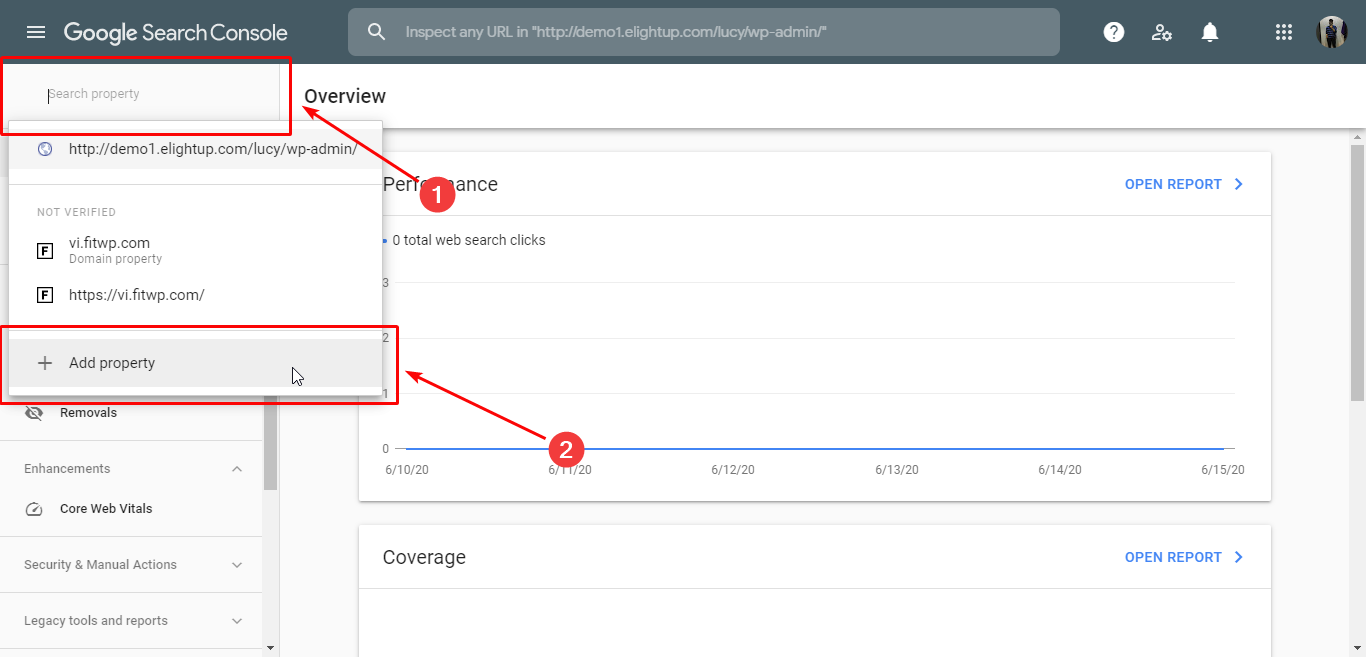
Task: Expand Security & Manual Actions section
Action: pyautogui.click(x=131, y=565)
